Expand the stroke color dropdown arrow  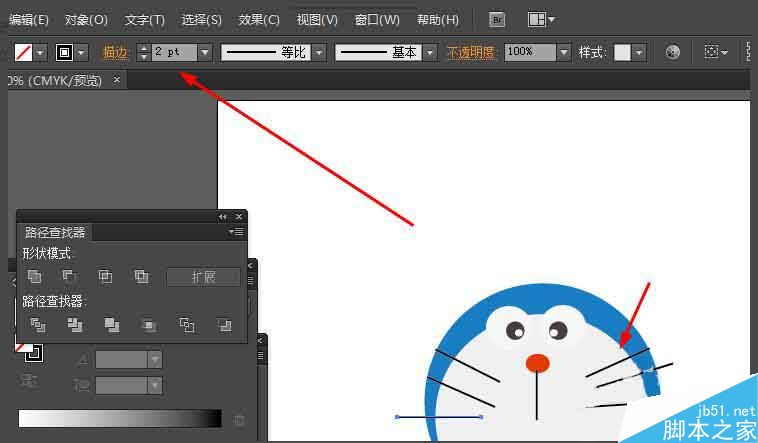(x=82, y=52)
